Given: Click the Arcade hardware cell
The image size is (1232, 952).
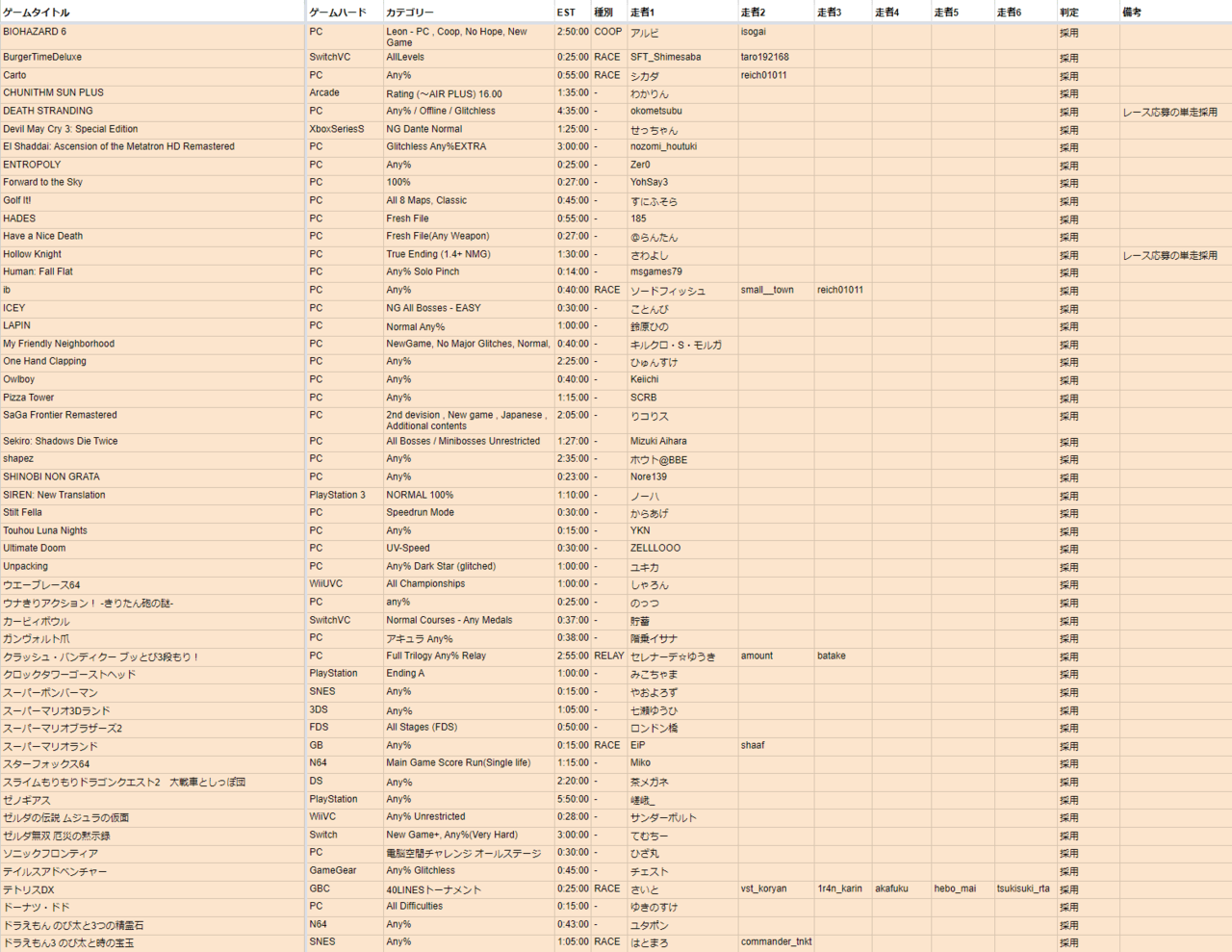Looking at the screenshot, I should 345,93.
